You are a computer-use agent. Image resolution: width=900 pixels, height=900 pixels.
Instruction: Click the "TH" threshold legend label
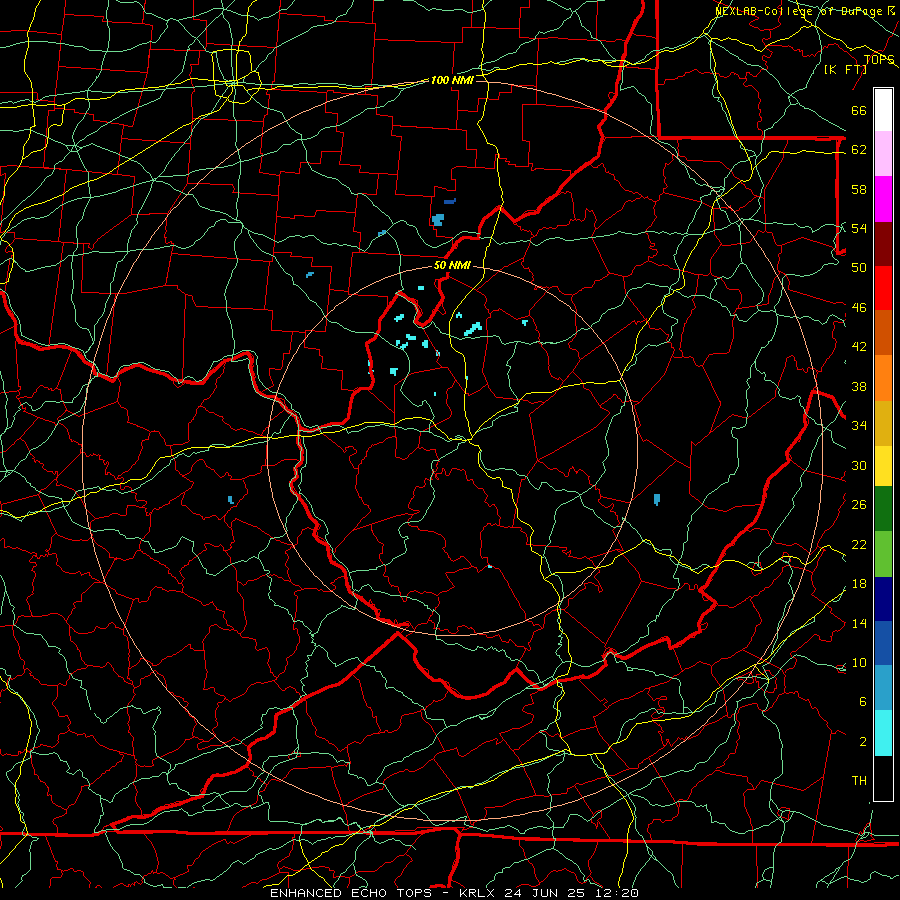[859, 781]
